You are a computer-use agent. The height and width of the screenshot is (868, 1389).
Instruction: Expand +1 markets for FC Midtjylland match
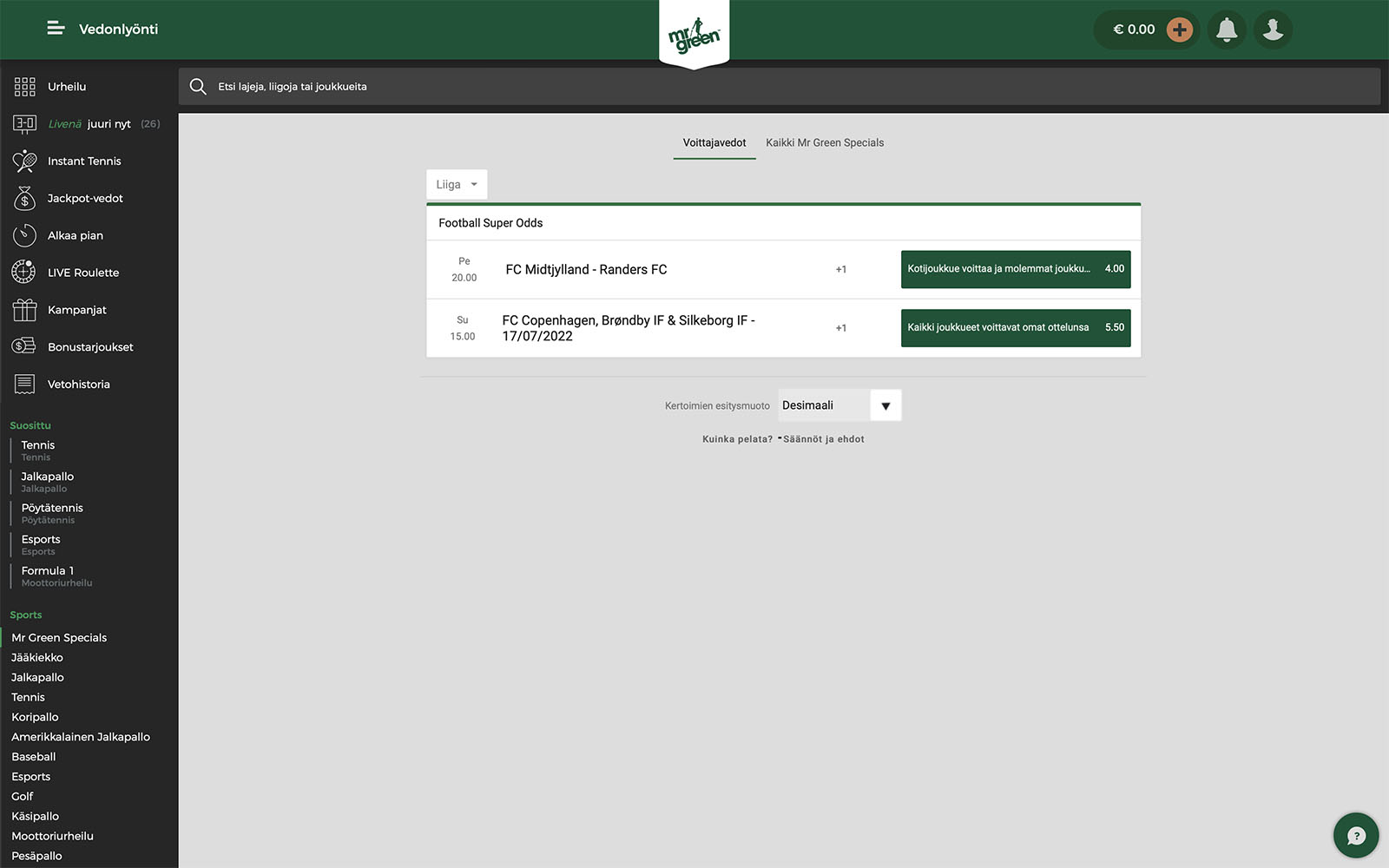coord(840,270)
